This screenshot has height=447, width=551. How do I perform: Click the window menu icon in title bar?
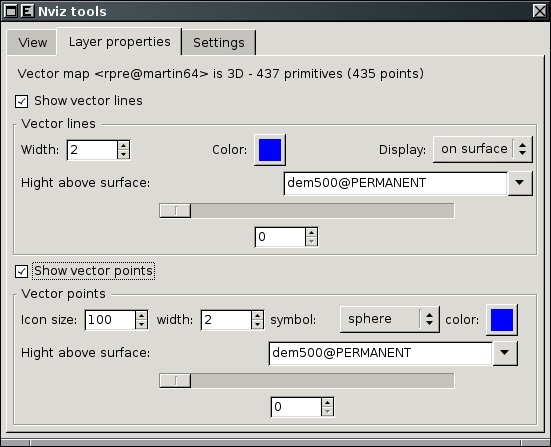[x=11, y=11]
